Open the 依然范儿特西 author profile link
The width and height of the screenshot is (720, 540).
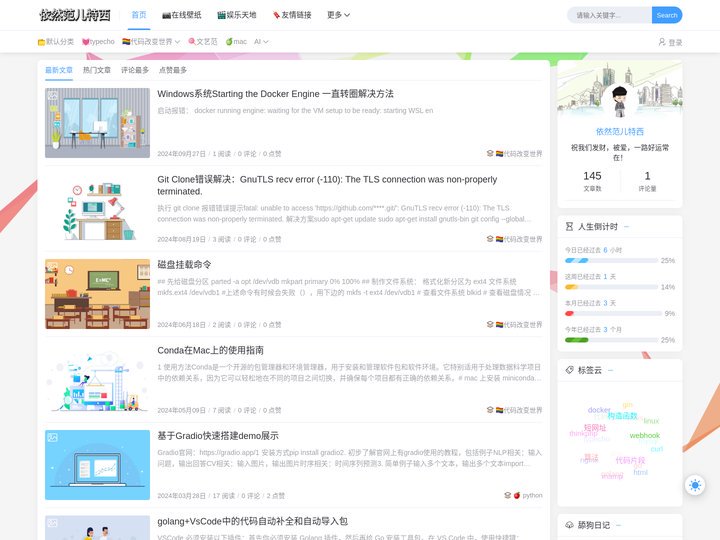pos(619,131)
